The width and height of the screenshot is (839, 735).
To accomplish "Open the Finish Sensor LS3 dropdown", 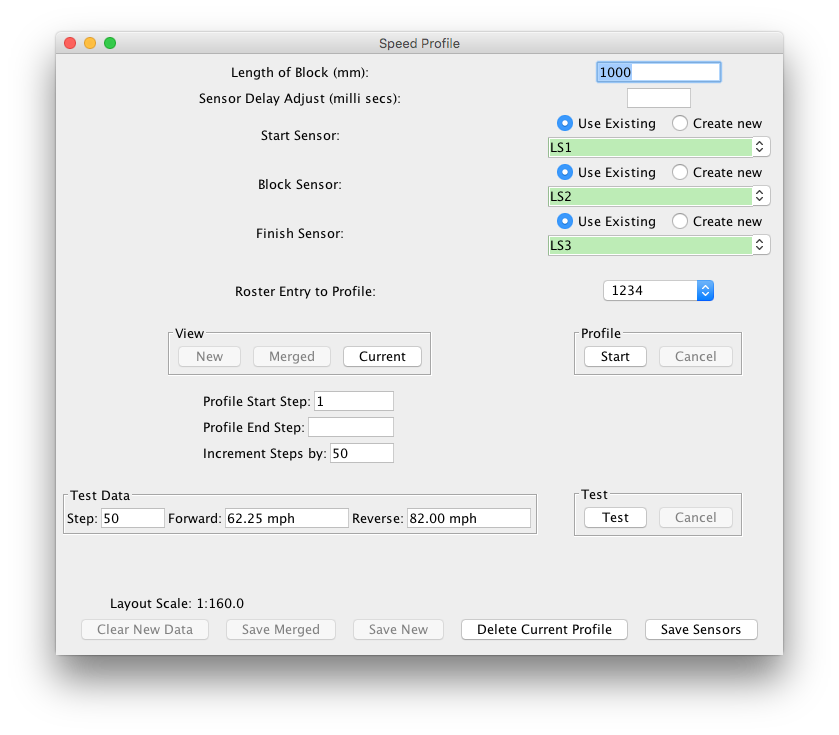I will click(659, 245).
